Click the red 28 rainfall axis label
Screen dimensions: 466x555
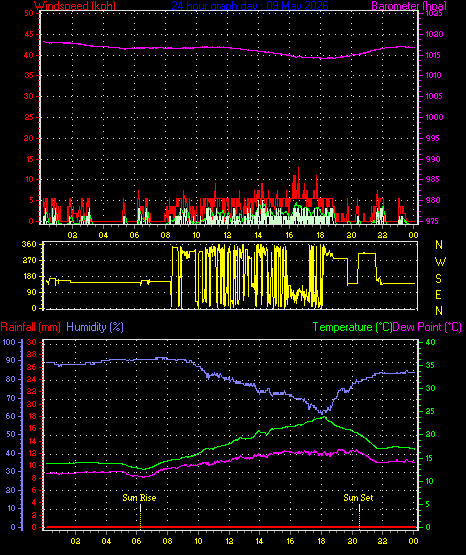31,354
